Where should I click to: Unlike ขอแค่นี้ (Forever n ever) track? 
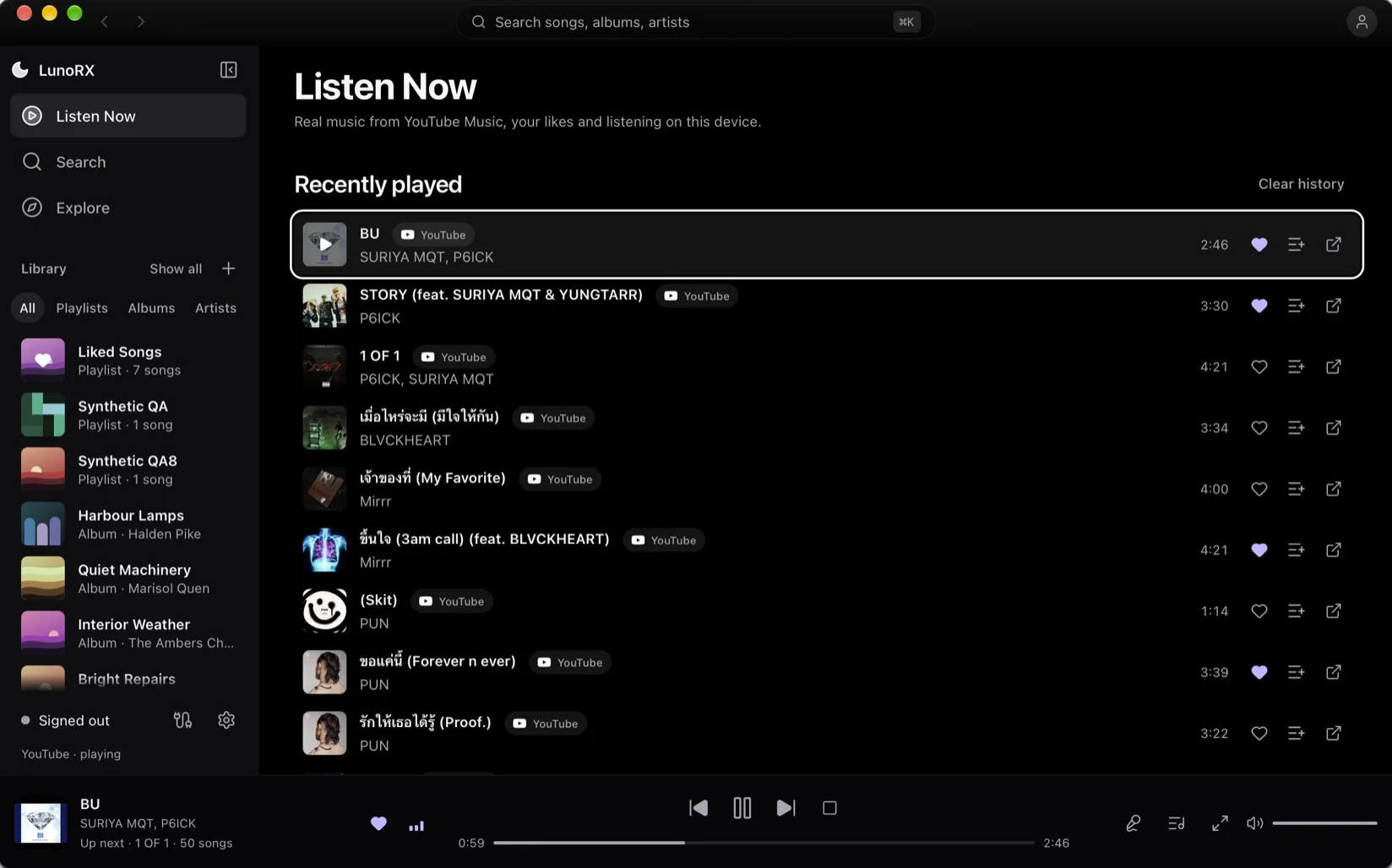(x=1259, y=672)
